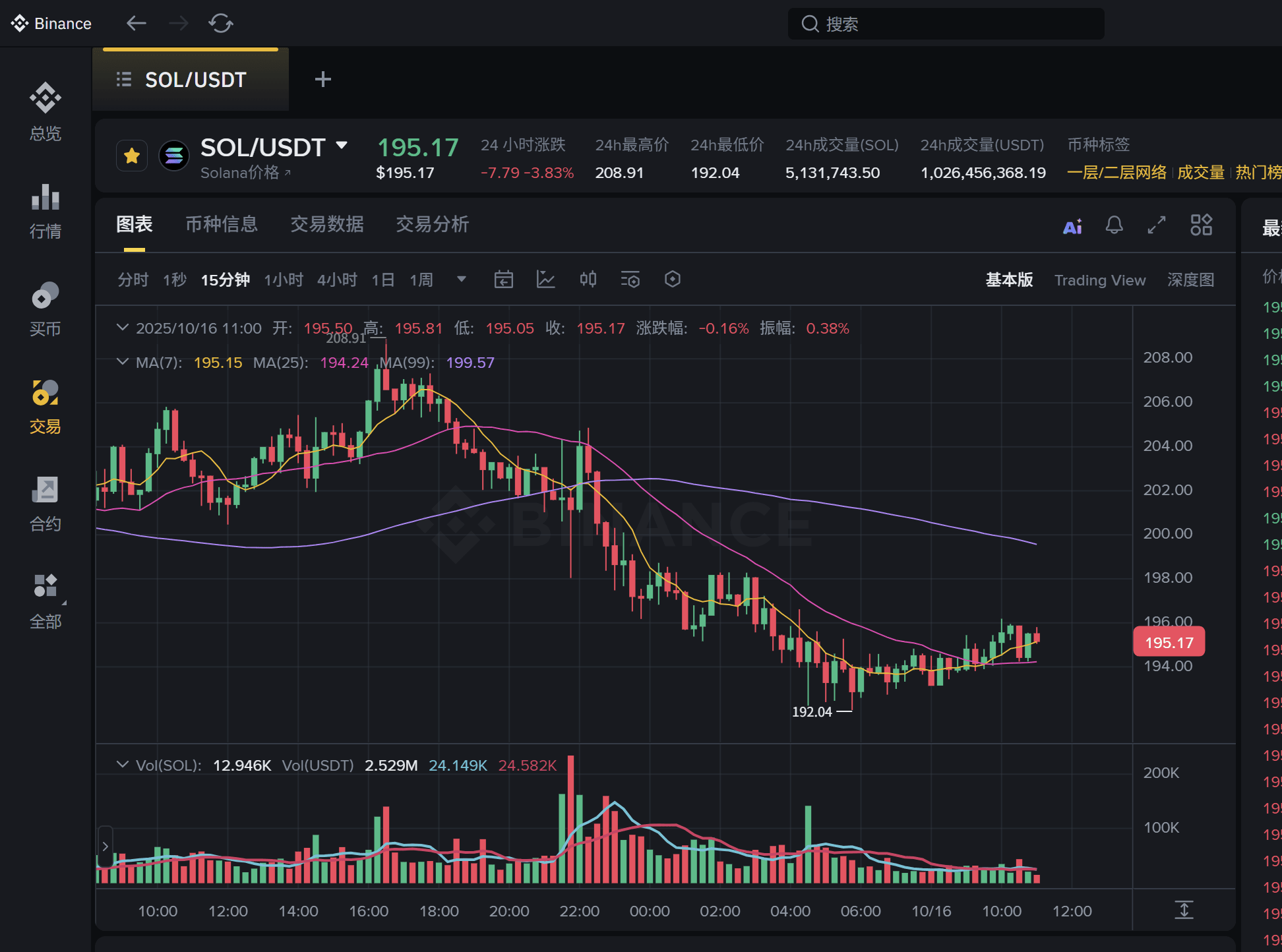
Task: Open the chart settings hexagon icon
Action: [672, 280]
